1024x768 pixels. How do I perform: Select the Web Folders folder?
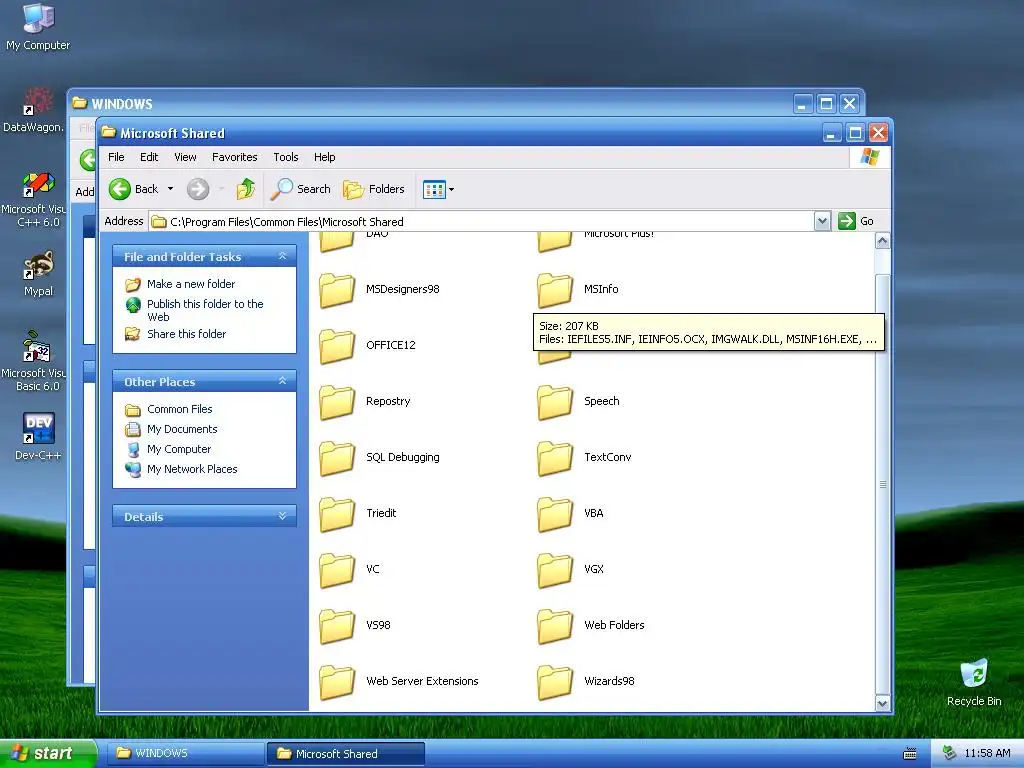[x=592, y=626]
